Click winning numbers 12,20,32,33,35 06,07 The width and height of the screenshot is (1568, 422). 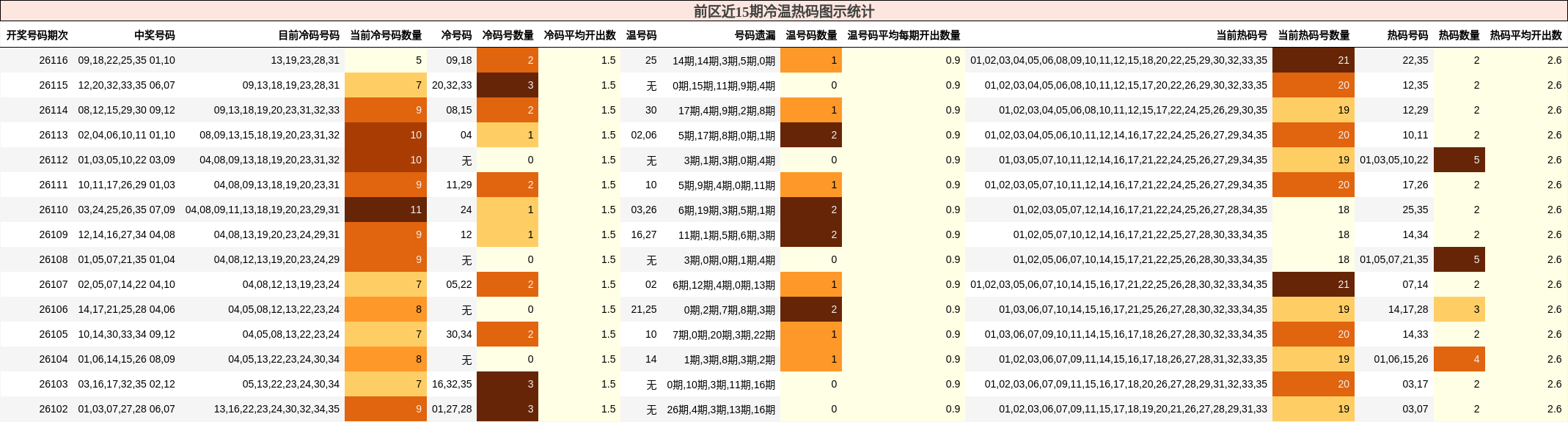[127, 85]
